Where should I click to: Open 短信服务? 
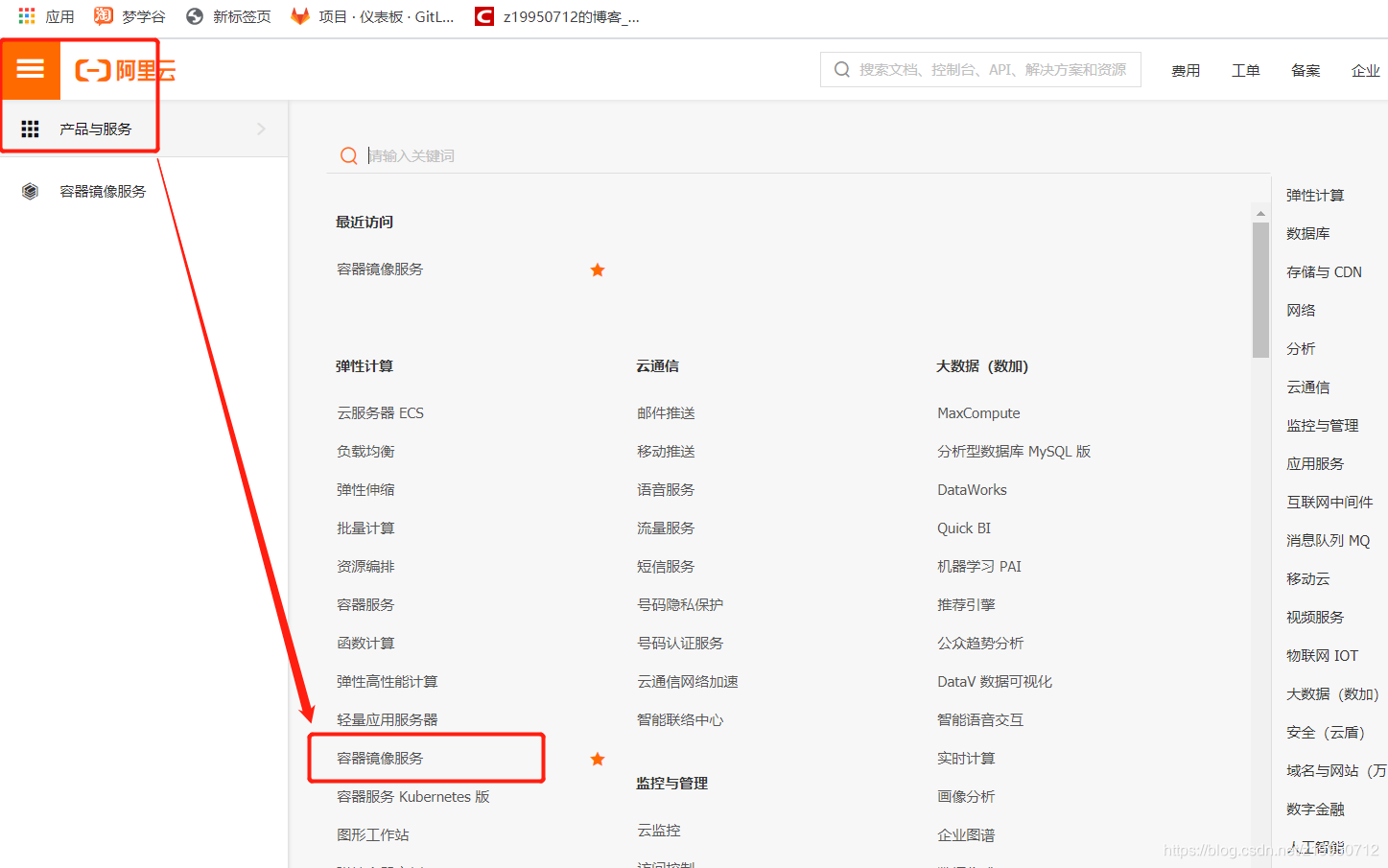pyautogui.click(x=666, y=567)
